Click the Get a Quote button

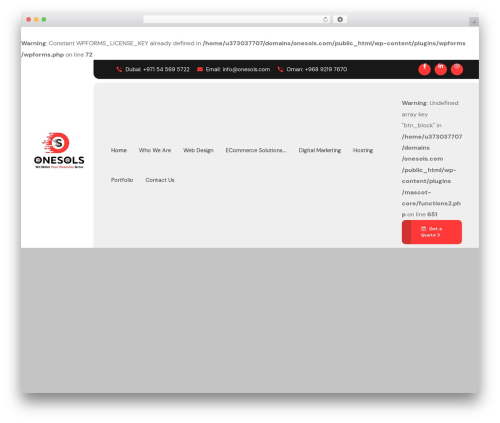point(432,232)
